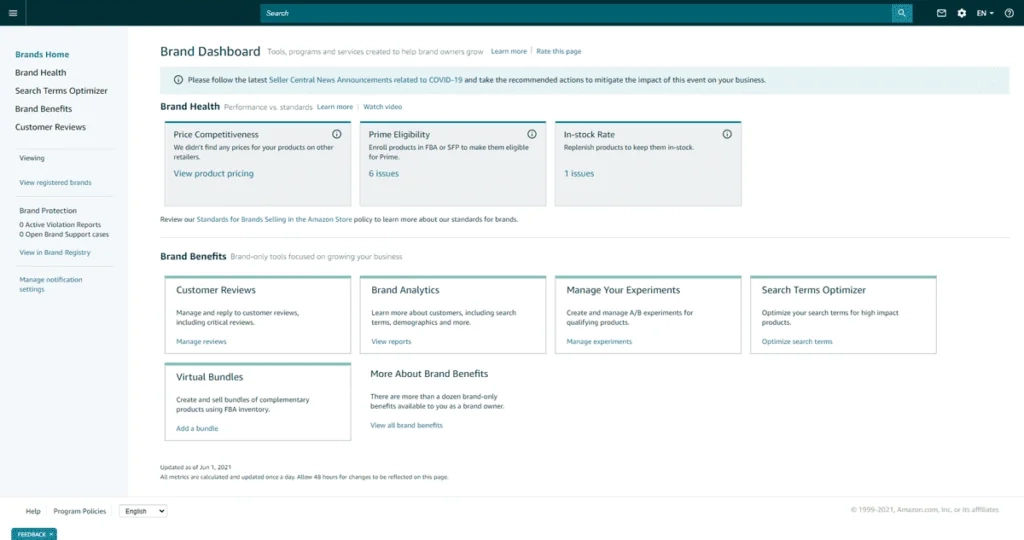This screenshot has width=1024, height=540.
Task: Click the 0 Active Violation Reports text
Action: [x=60, y=225]
